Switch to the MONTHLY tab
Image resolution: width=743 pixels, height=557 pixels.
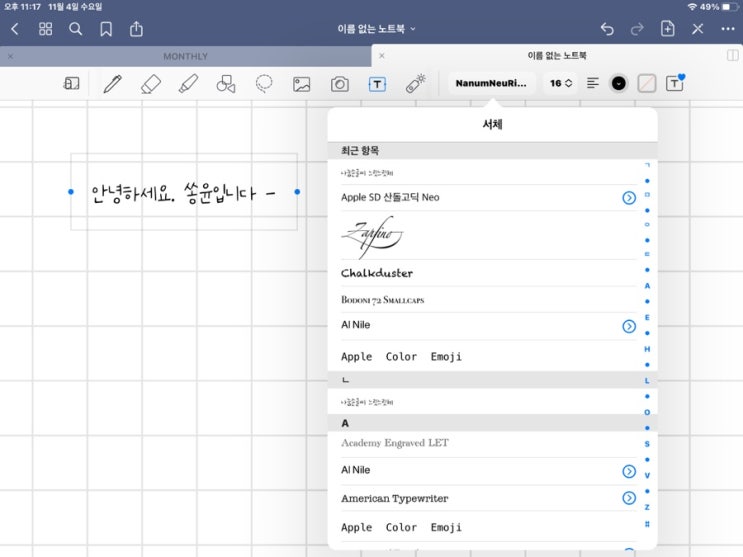pyautogui.click(x=185, y=56)
